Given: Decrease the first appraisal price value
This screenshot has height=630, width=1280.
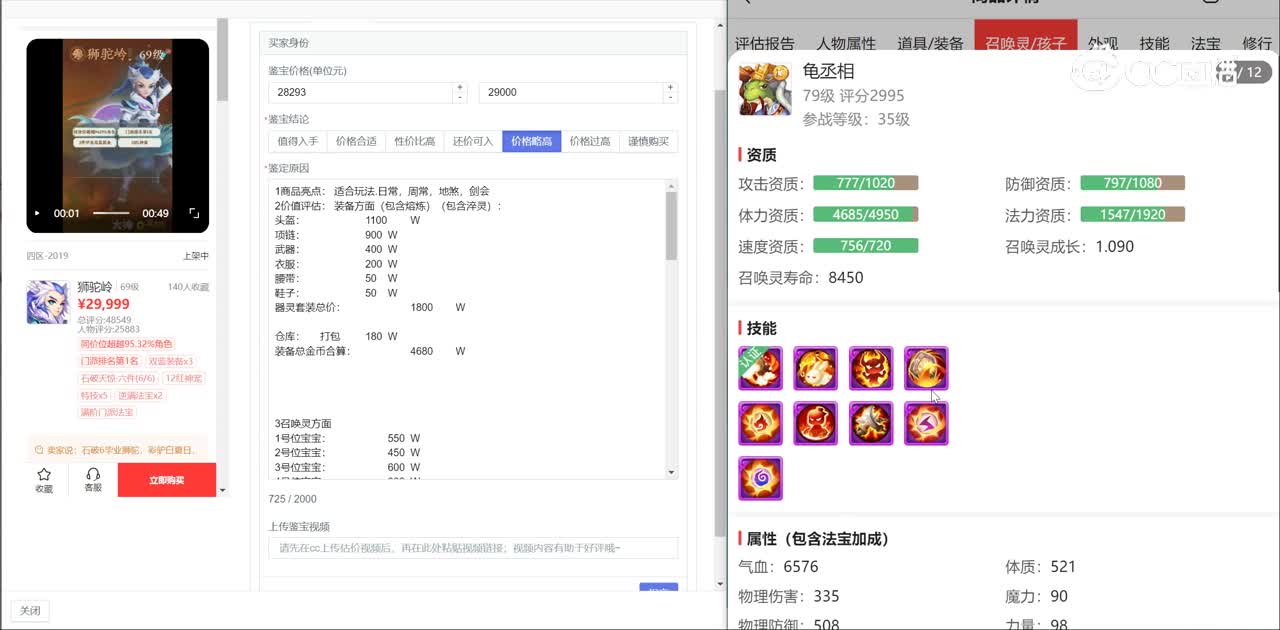Looking at the screenshot, I should 460,97.
